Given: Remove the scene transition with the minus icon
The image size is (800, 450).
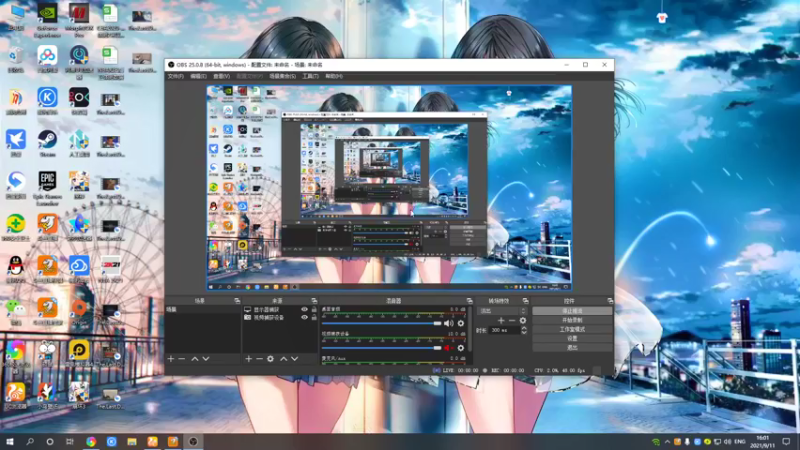Looking at the screenshot, I should (x=512, y=320).
